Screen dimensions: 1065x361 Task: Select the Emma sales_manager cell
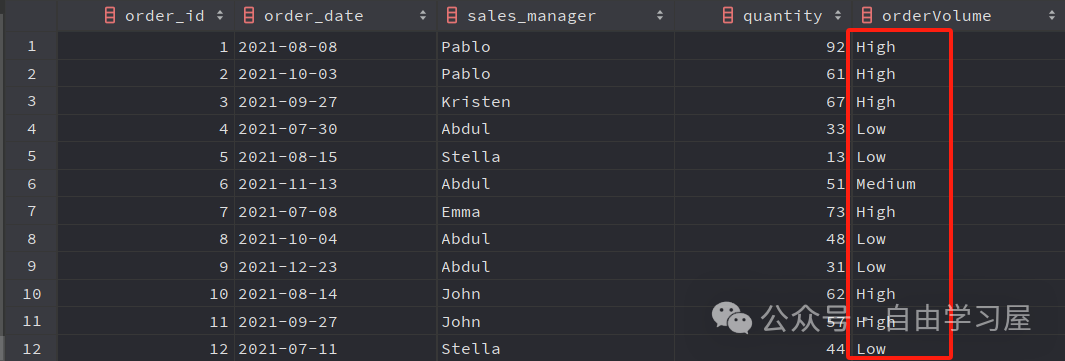556,212
